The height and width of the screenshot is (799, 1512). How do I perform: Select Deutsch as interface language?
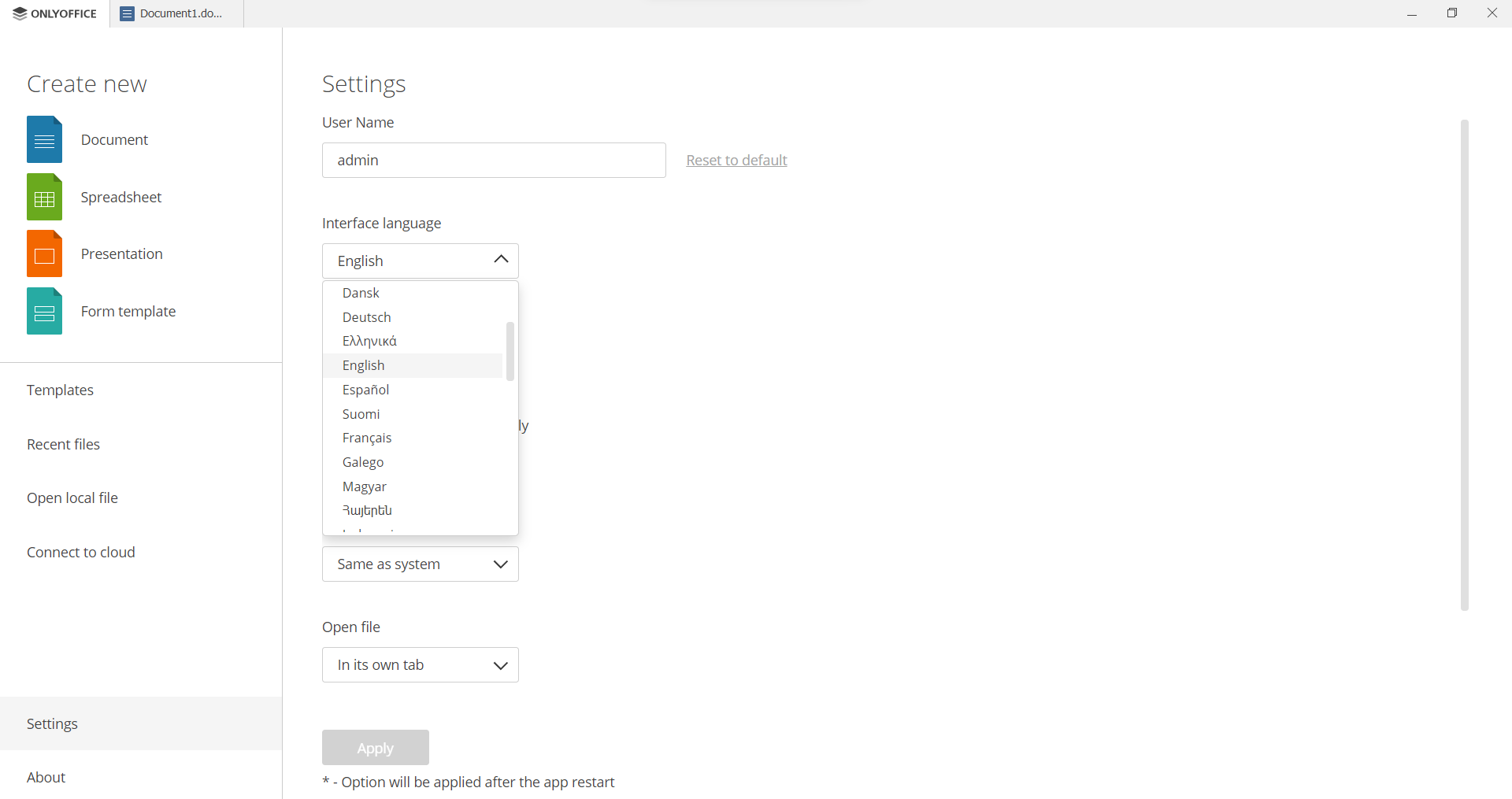click(366, 317)
